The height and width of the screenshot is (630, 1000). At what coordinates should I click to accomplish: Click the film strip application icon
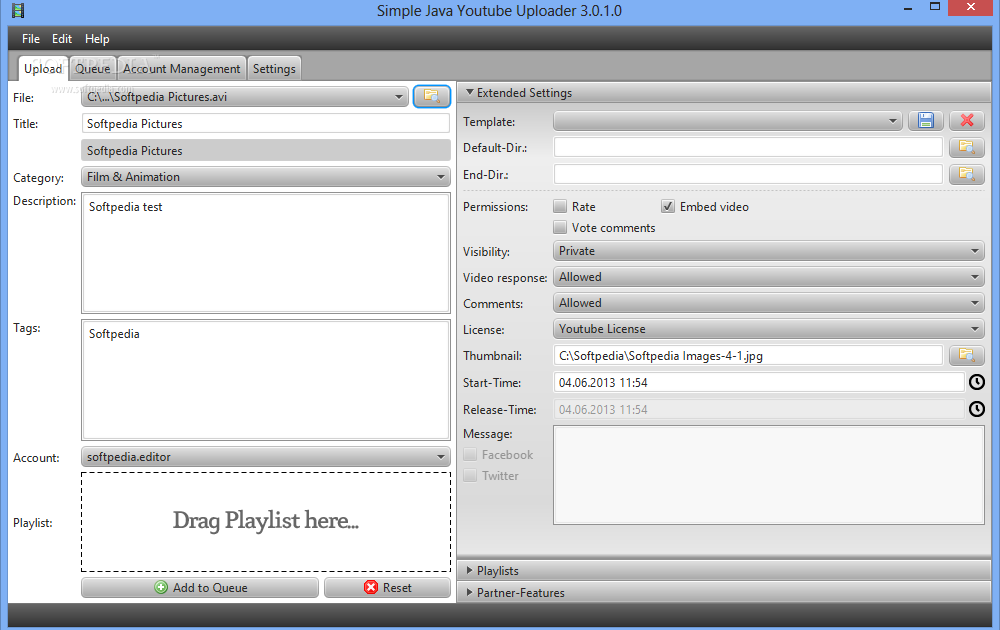(18, 10)
